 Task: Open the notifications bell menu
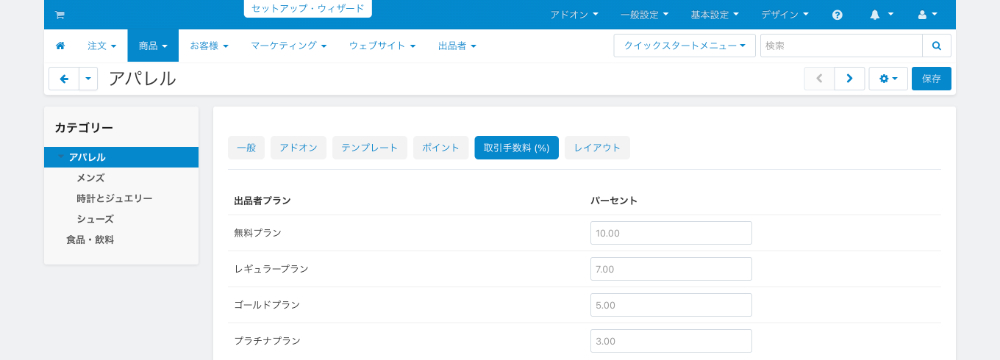881,14
